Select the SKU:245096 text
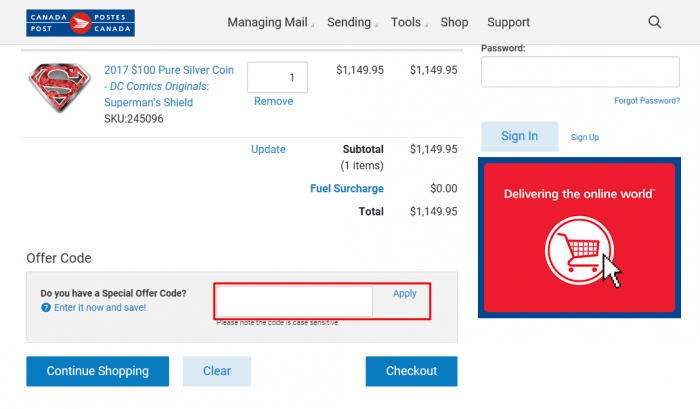 click(133, 119)
